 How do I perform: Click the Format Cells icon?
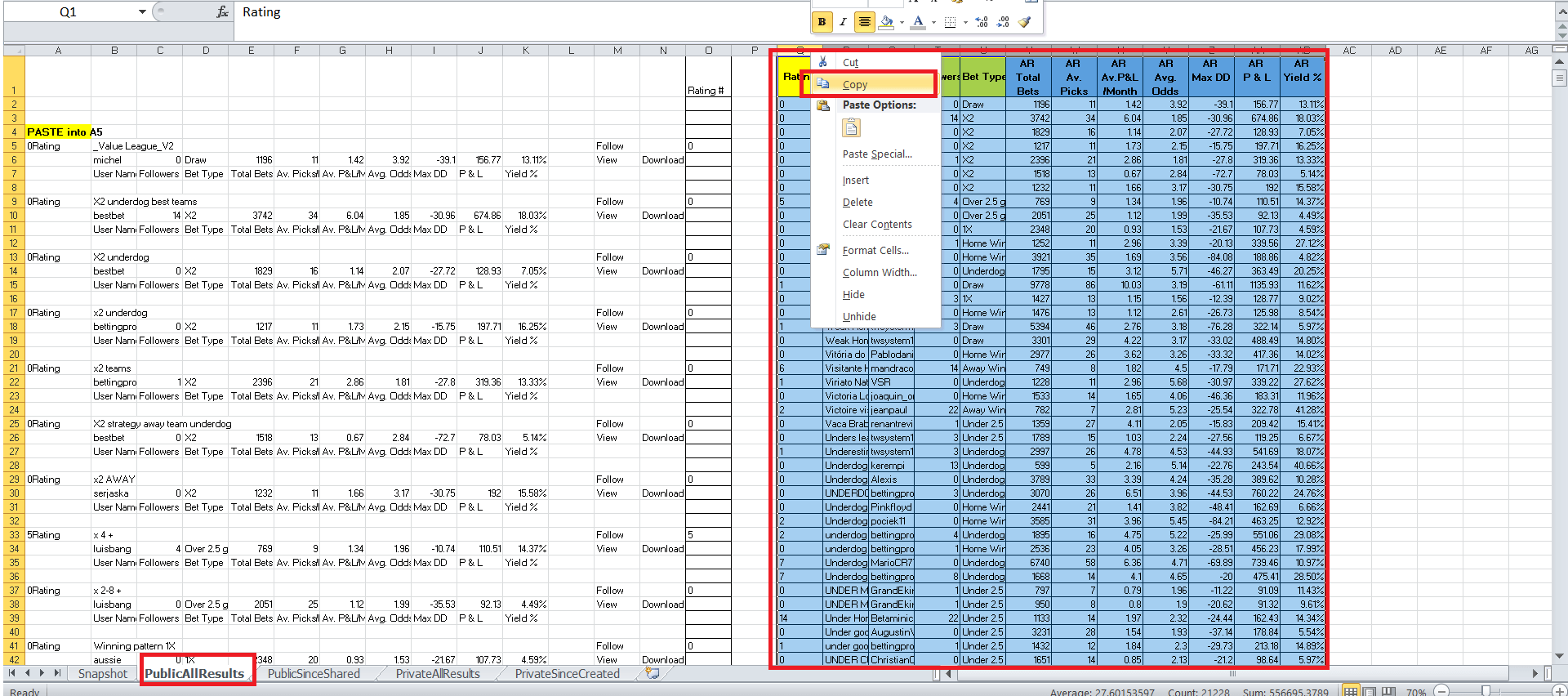823,250
